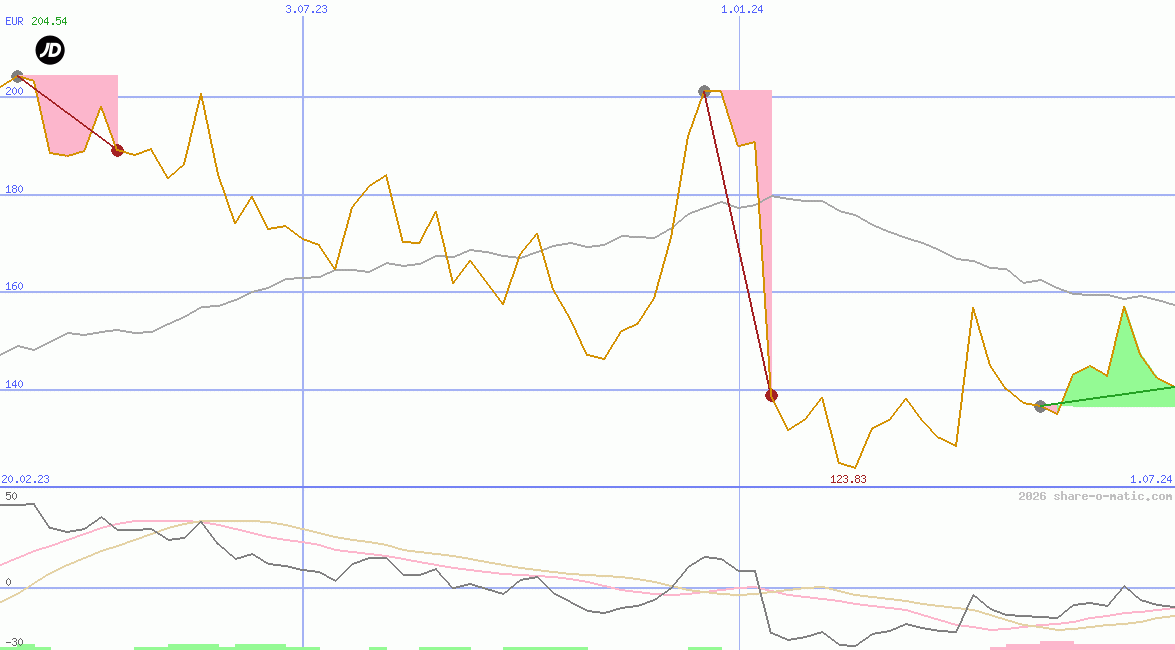This screenshot has height=650, width=1175.
Task: Select the gray signal marker at chart start
Action: [17, 76]
